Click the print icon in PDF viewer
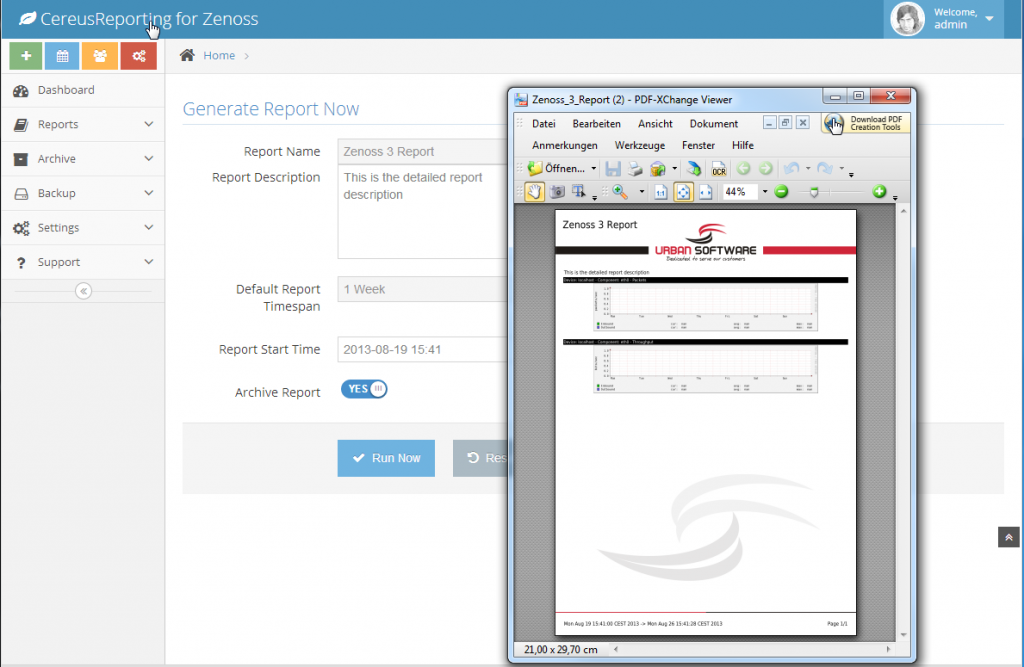The height and width of the screenshot is (667, 1024). pos(635,169)
